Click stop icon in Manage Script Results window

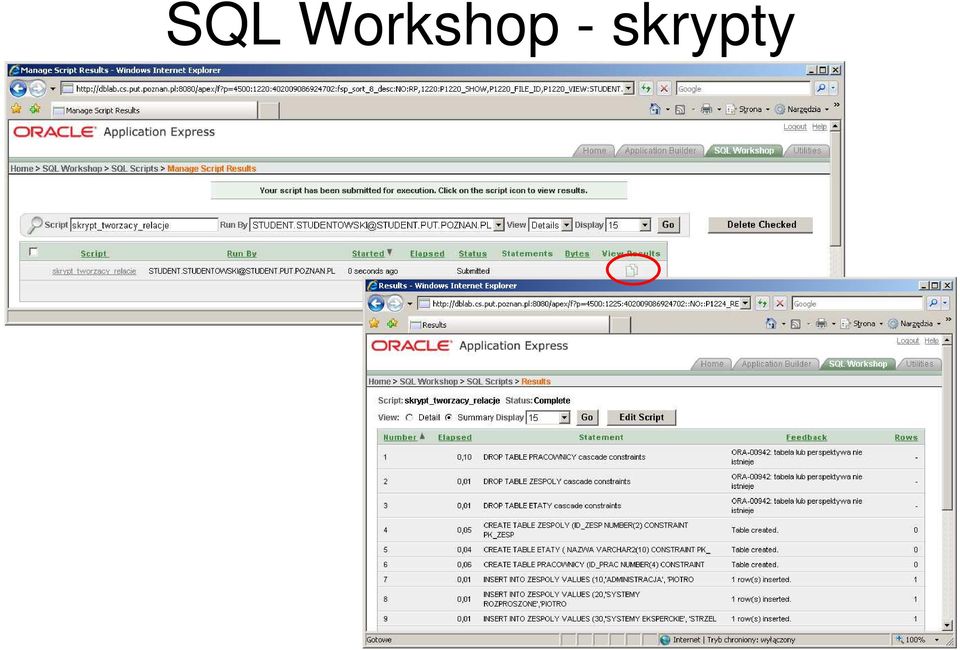pos(664,89)
